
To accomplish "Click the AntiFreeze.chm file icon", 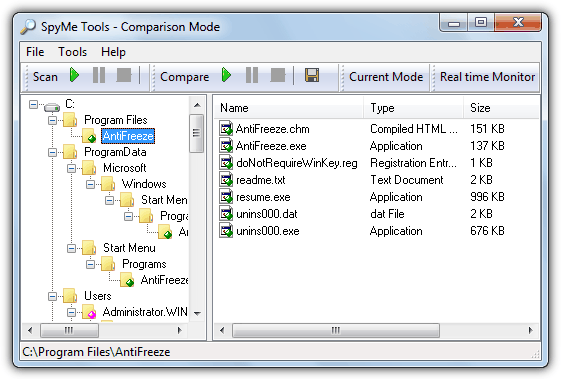I will (x=226, y=128).
